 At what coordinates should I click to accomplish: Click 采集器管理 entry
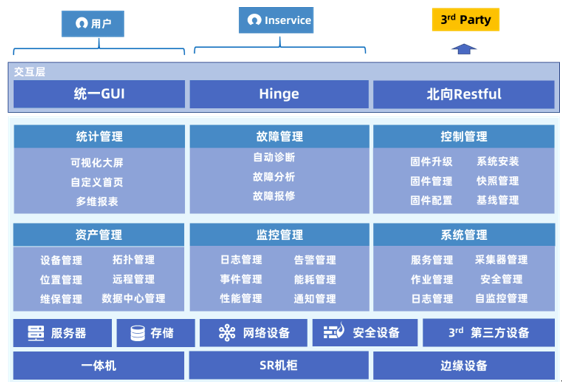[x=501, y=259]
